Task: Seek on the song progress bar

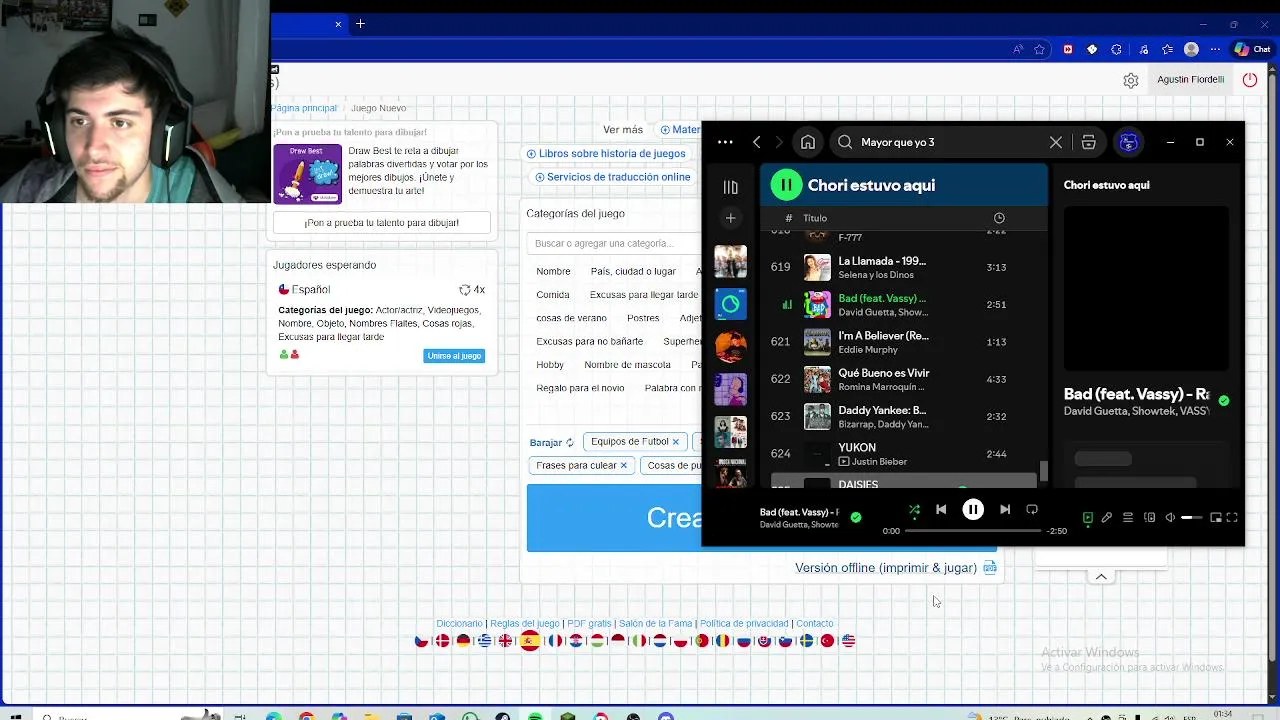Action: [973, 531]
